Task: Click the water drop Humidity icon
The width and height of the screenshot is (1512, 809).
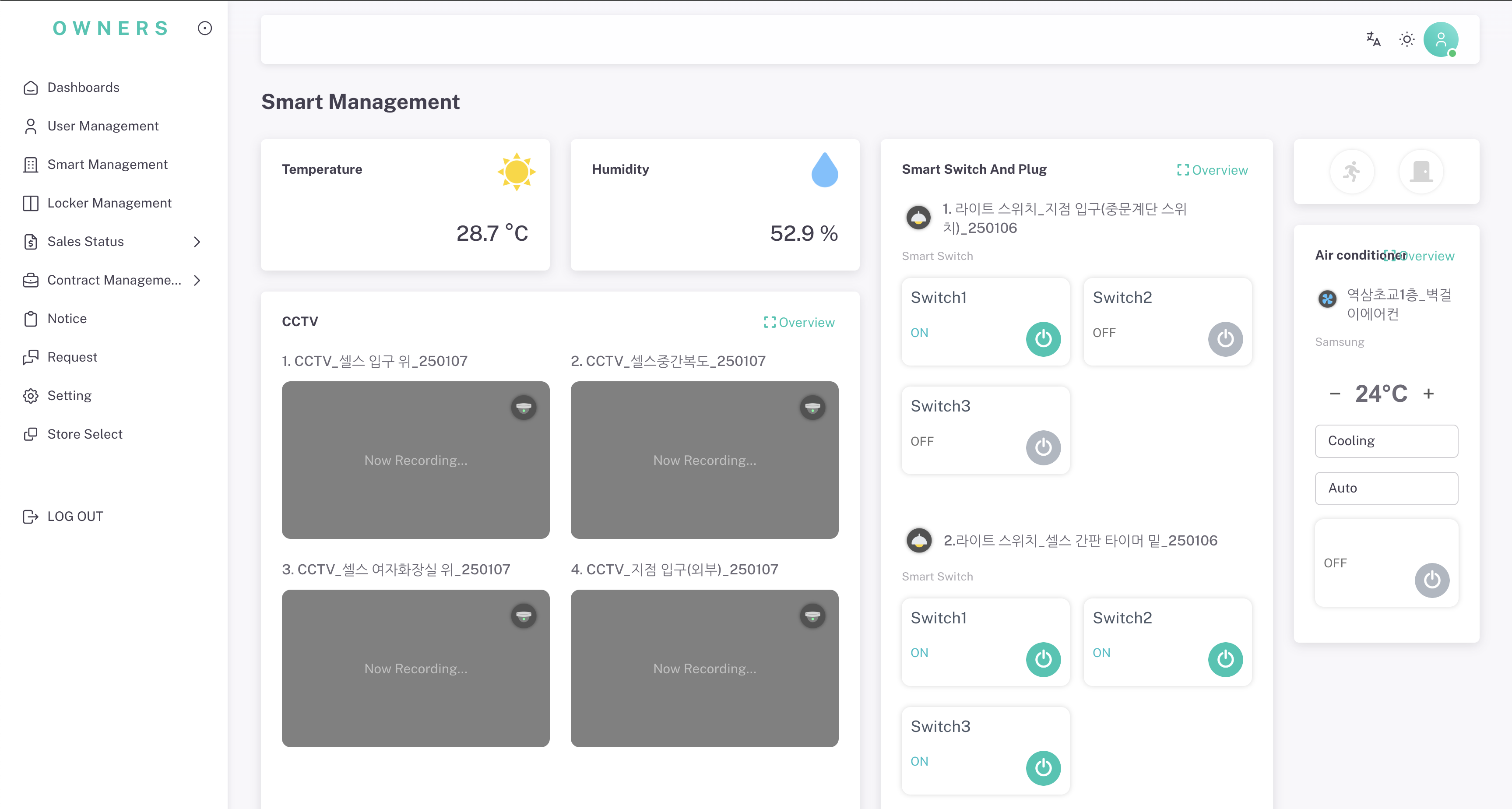Action: 824,170
